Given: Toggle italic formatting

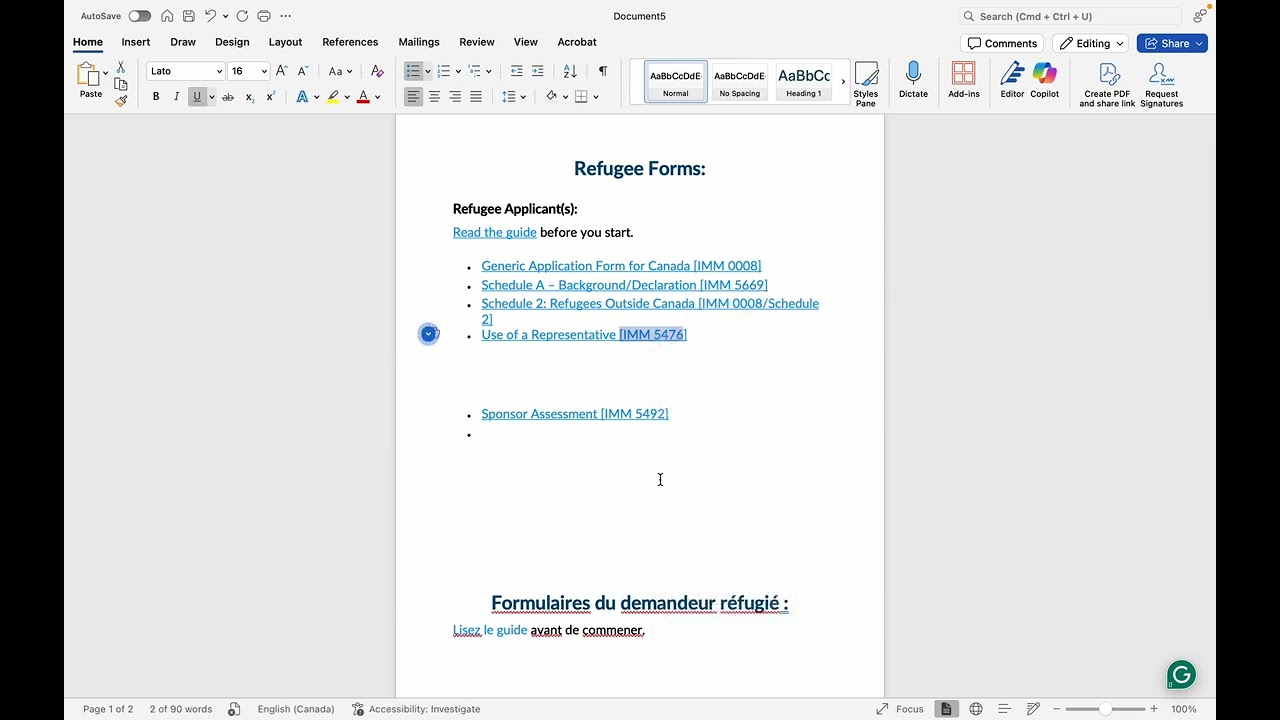Looking at the screenshot, I should [176, 97].
